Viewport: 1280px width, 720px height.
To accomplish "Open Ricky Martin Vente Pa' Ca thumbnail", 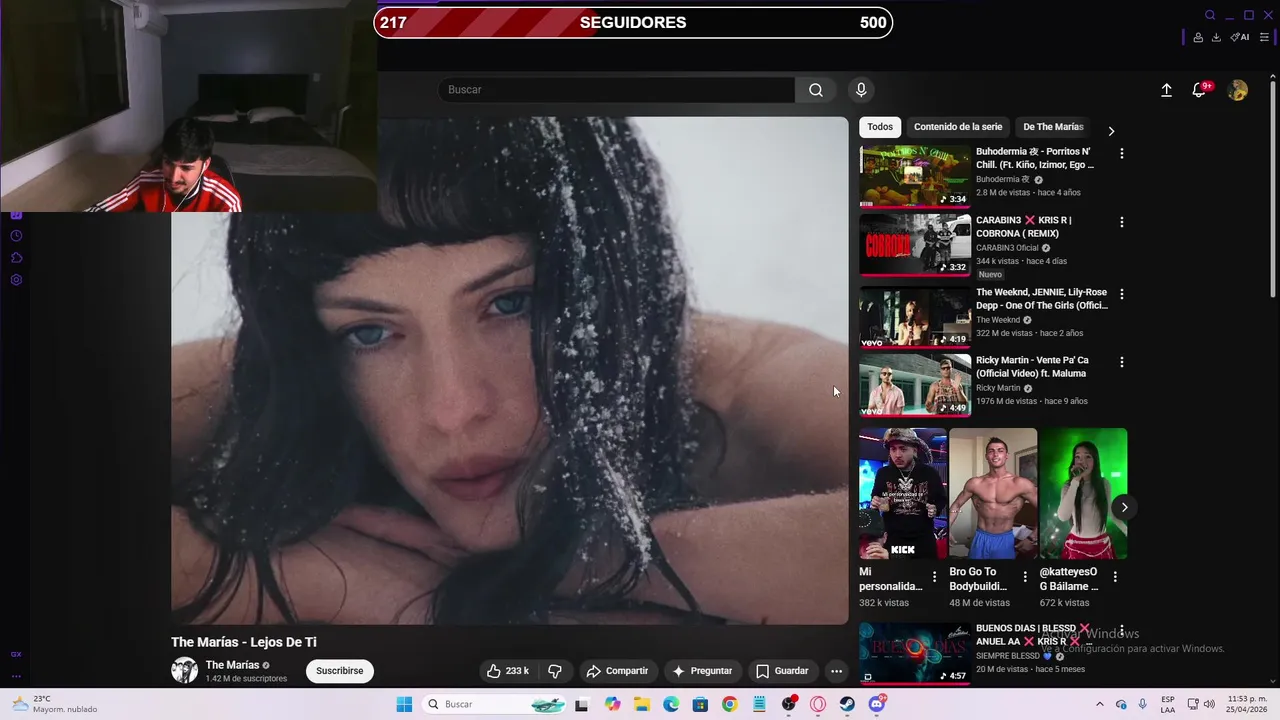I will 915,384.
